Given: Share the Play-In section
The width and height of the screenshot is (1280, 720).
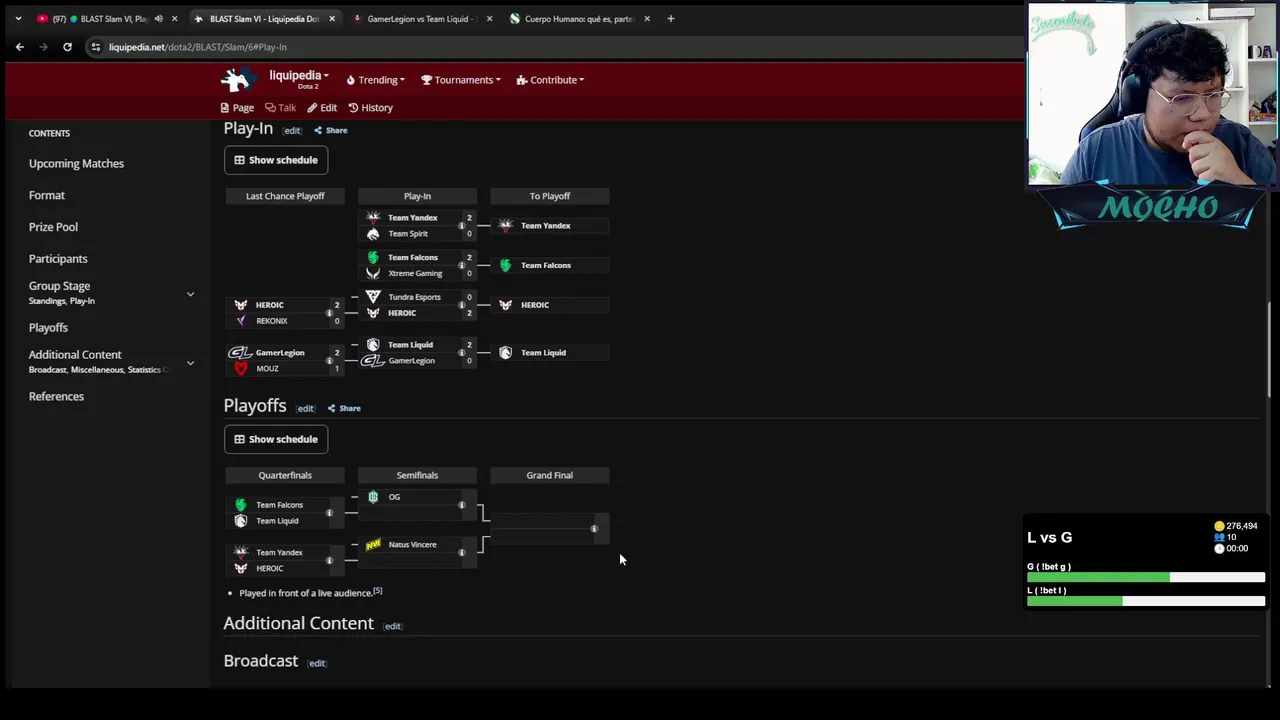Looking at the screenshot, I should click(331, 130).
